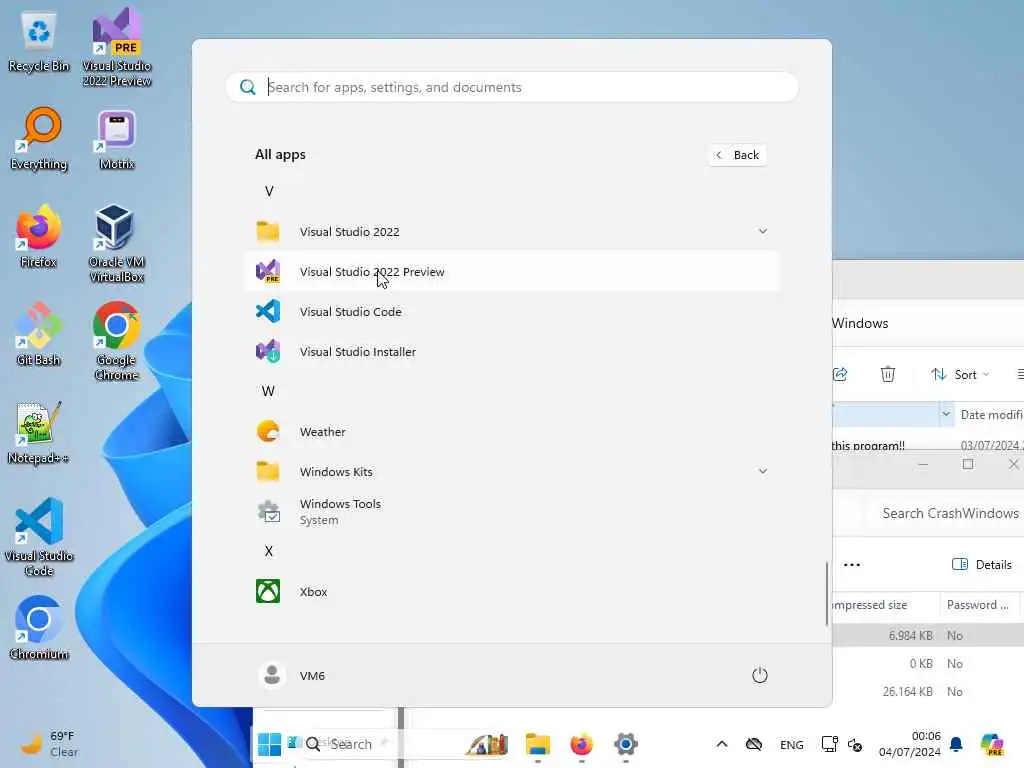Click Back button in All apps

tap(738, 155)
